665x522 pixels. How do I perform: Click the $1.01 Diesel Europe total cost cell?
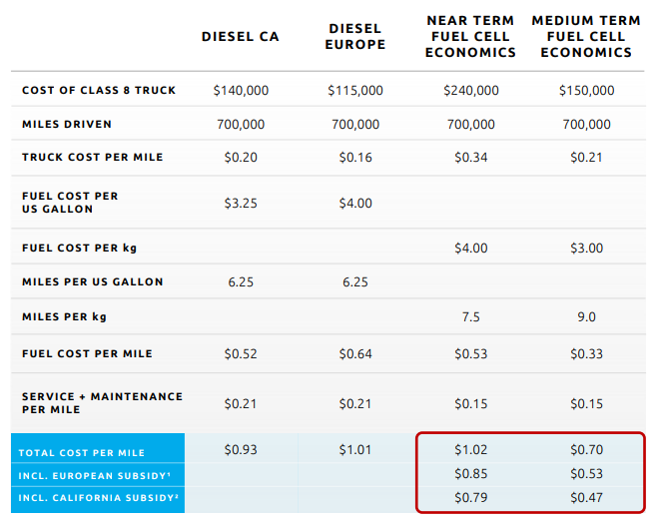[x=355, y=450]
